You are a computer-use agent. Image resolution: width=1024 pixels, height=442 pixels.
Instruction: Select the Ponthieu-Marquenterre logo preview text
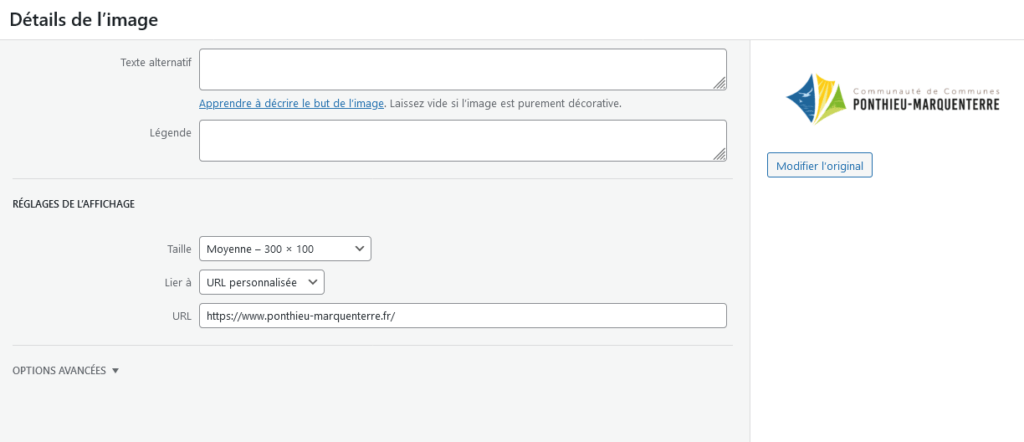(x=926, y=100)
